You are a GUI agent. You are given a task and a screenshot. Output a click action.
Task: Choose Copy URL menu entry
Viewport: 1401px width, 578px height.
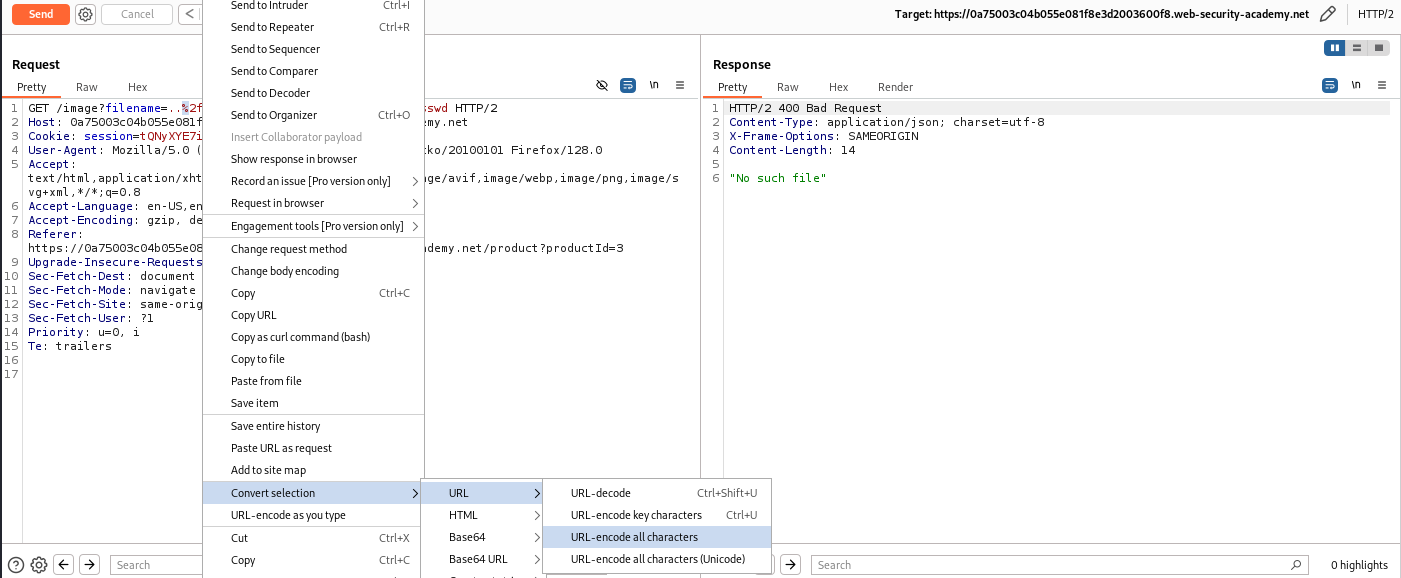(x=313, y=315)
